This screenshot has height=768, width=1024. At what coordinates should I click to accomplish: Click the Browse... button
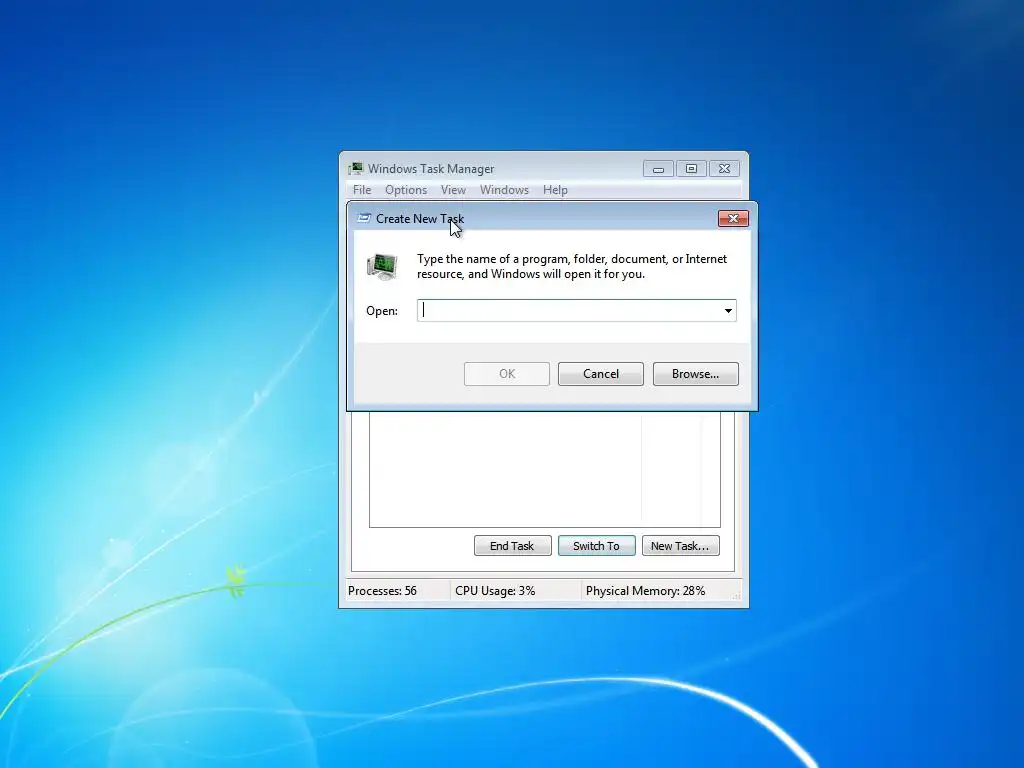click(x=696, y=374)
